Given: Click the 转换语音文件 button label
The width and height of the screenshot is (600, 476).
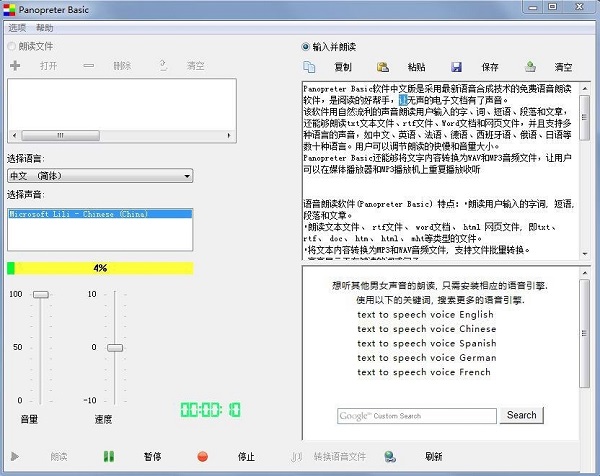Looking at the screenshot, I should [340, 456].
